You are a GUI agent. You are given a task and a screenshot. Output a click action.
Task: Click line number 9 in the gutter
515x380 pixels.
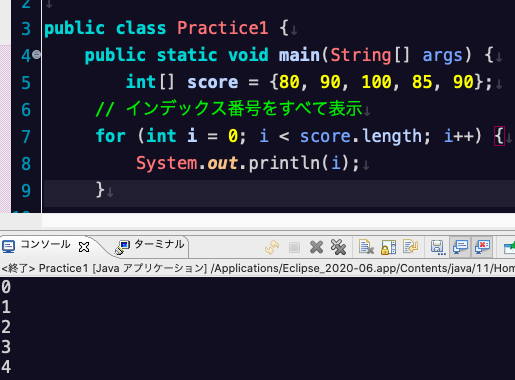pyautogui.click(x=26, y=191)
